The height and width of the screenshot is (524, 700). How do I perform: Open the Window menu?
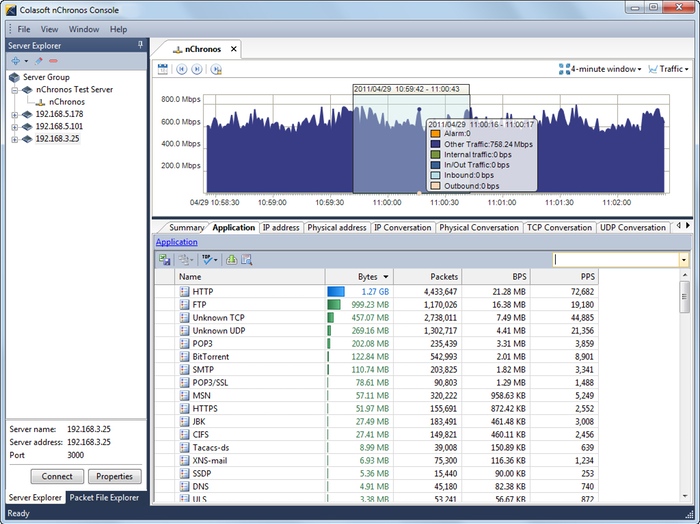[x=83, y=29]
